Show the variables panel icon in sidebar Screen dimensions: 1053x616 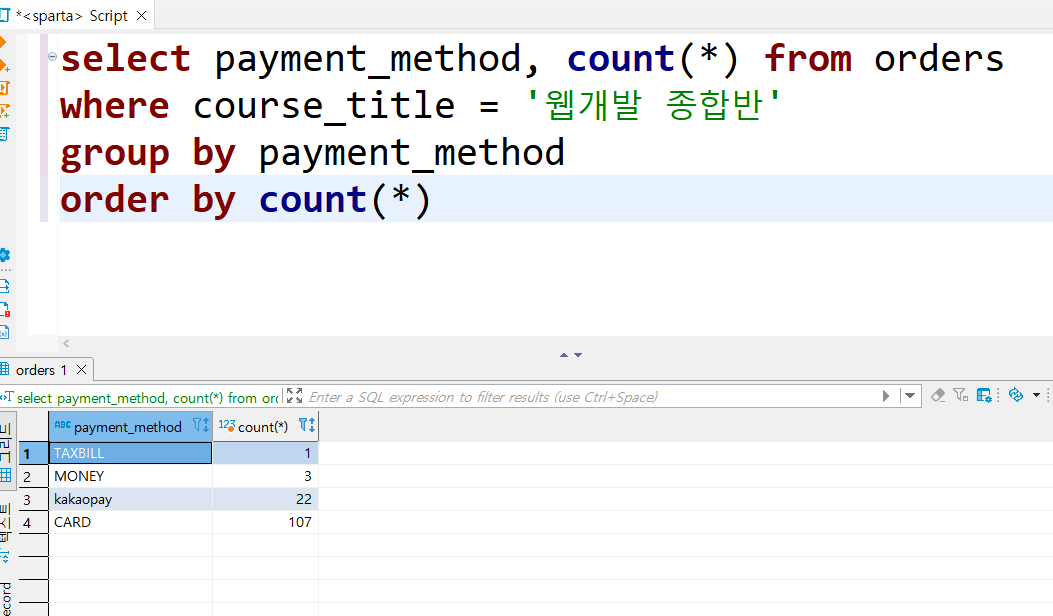4,332
